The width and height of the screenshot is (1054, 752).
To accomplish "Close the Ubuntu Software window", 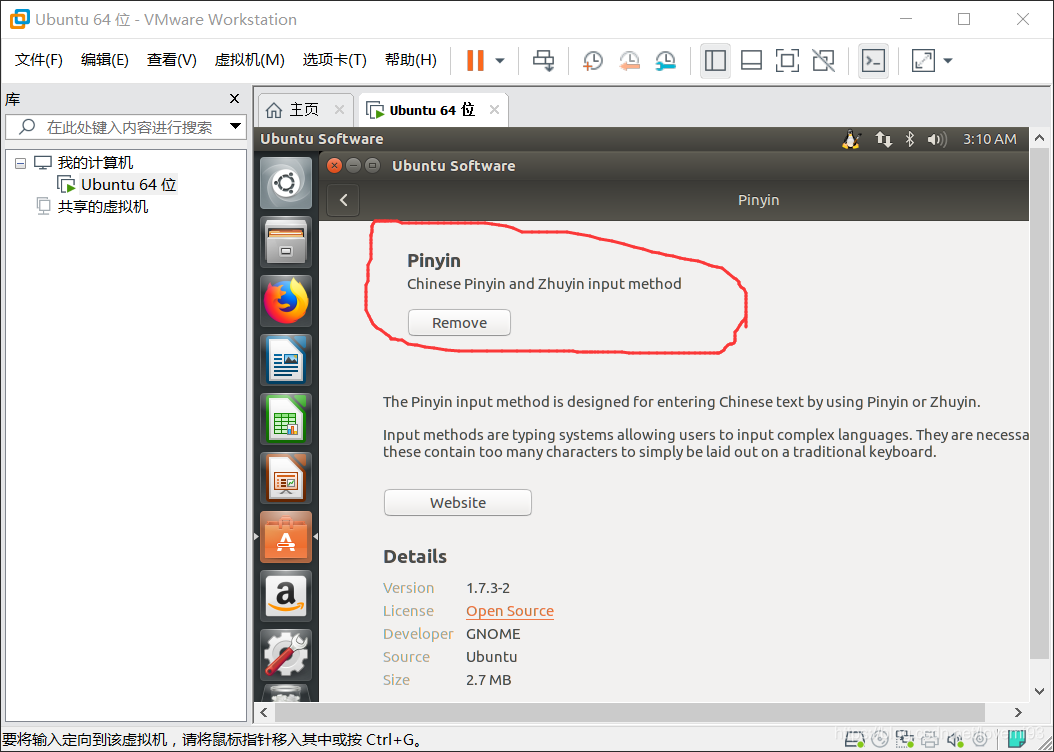I will [334, 165].
